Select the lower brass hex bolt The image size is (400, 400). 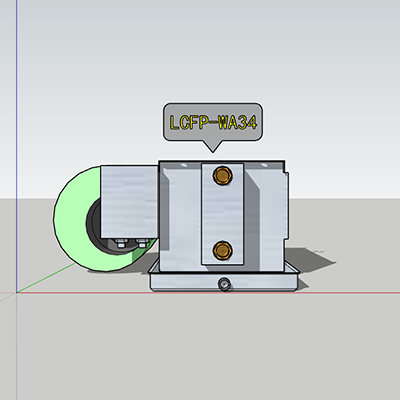point(222,250)
